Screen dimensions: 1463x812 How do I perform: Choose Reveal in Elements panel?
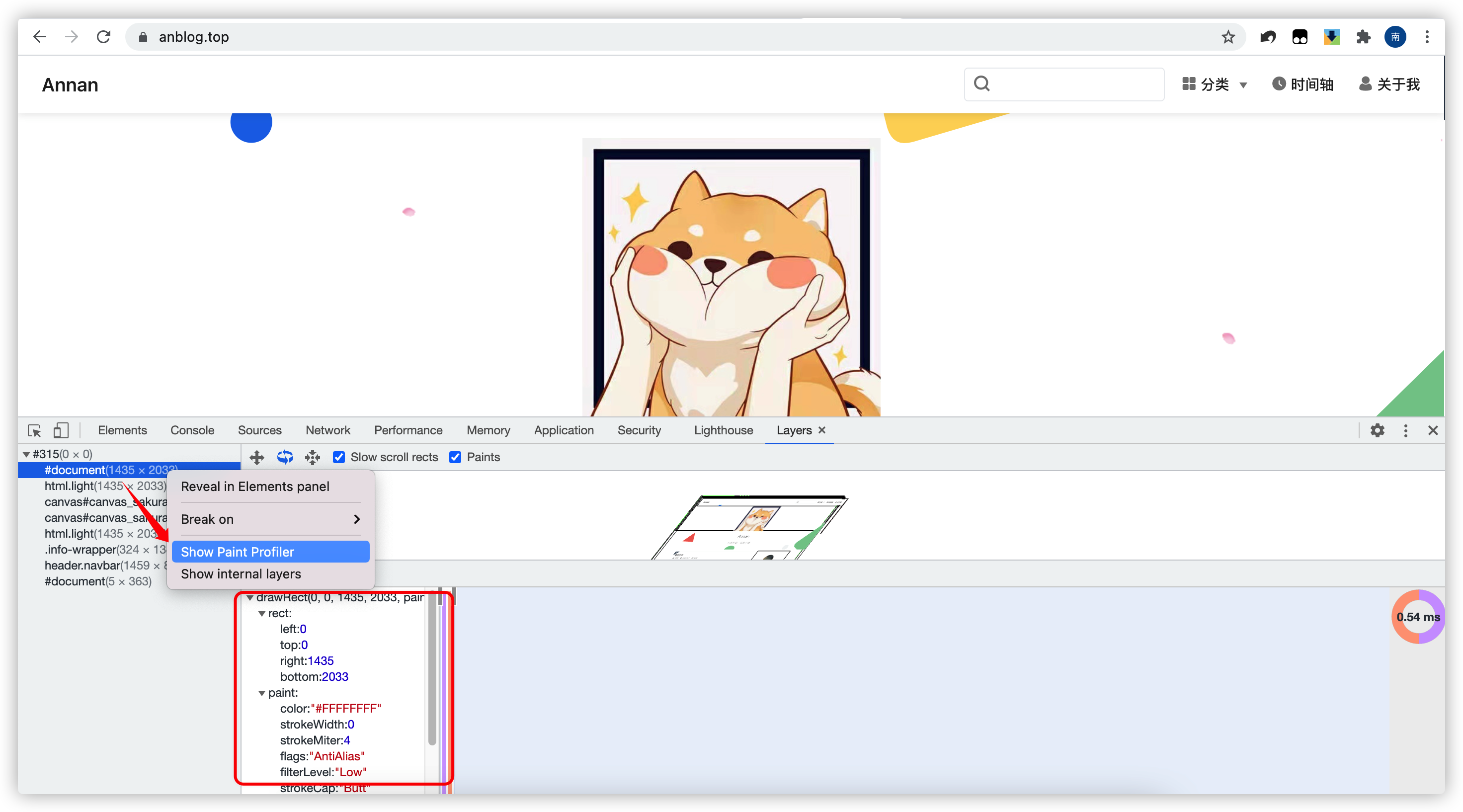tap(270, 486)
